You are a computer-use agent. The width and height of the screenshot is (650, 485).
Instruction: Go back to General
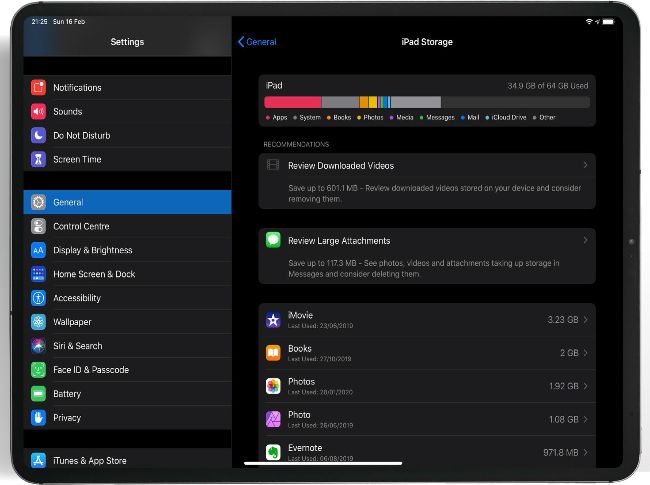pyautogui.click(x=257, y=42)
